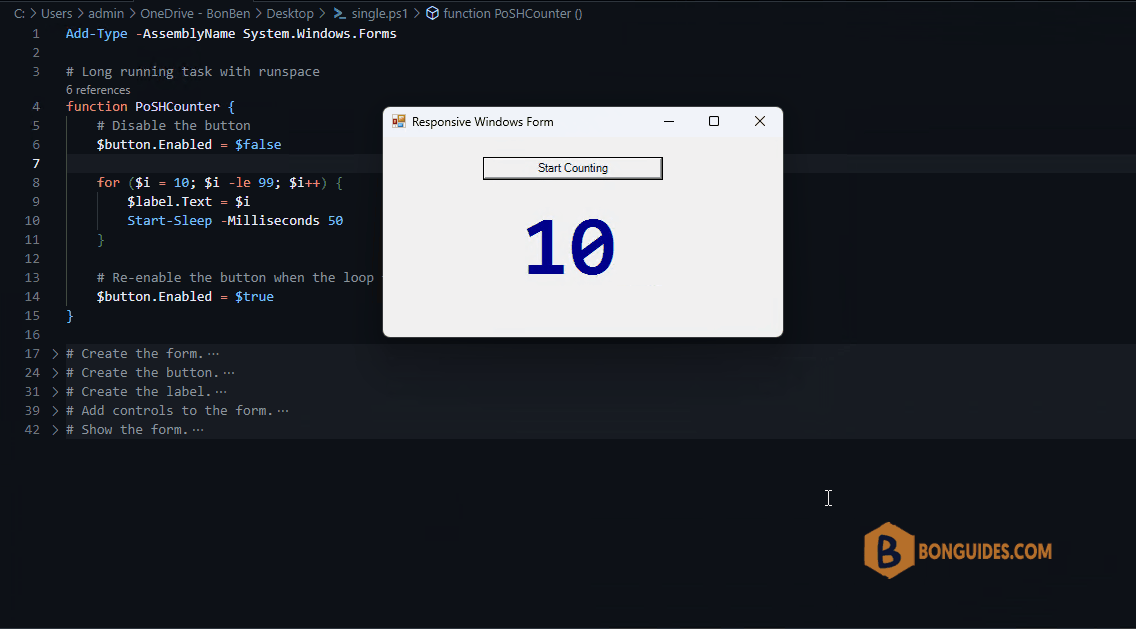
Task: Click '$label.Text' on line 9
Action: tap(170, 201)
